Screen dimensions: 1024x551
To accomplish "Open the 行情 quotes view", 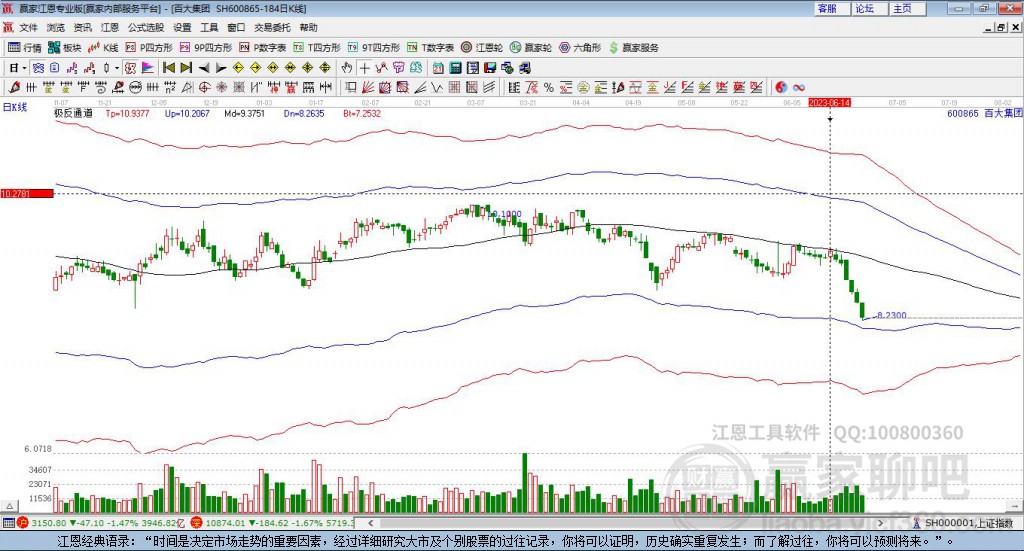I will pyautogui.click(x=25, y=47).
